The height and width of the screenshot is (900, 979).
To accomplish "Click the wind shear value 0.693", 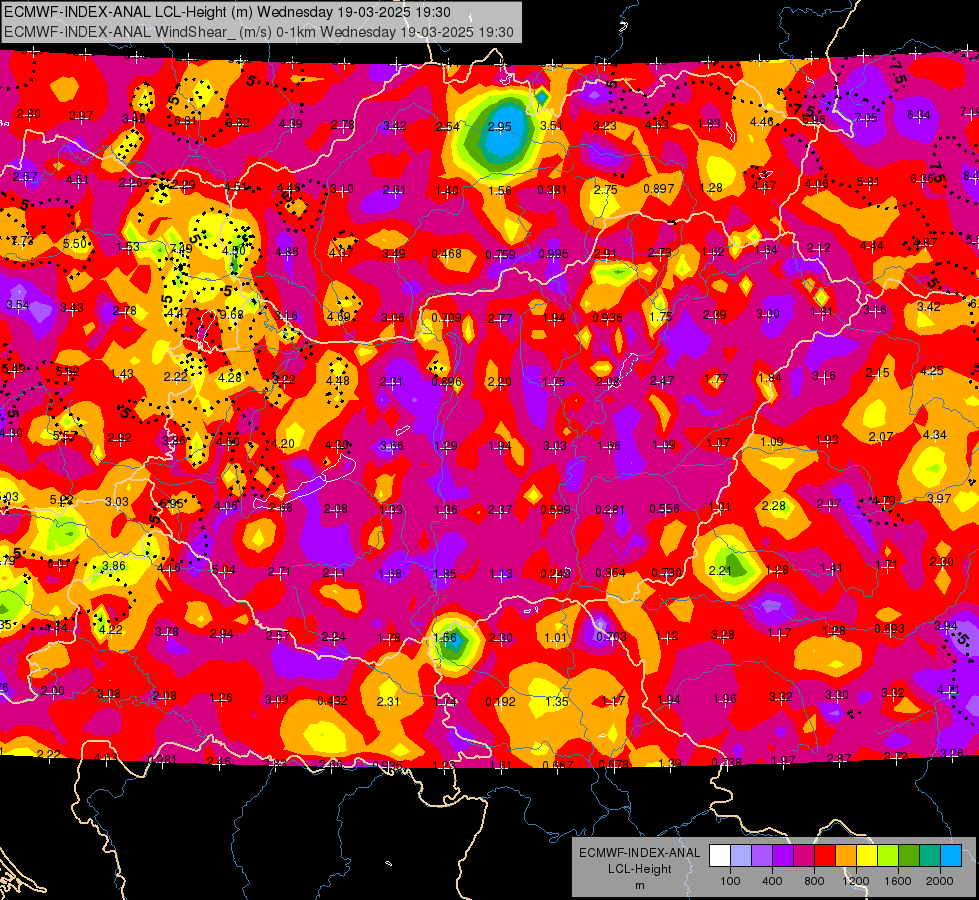I will point(889,628).
